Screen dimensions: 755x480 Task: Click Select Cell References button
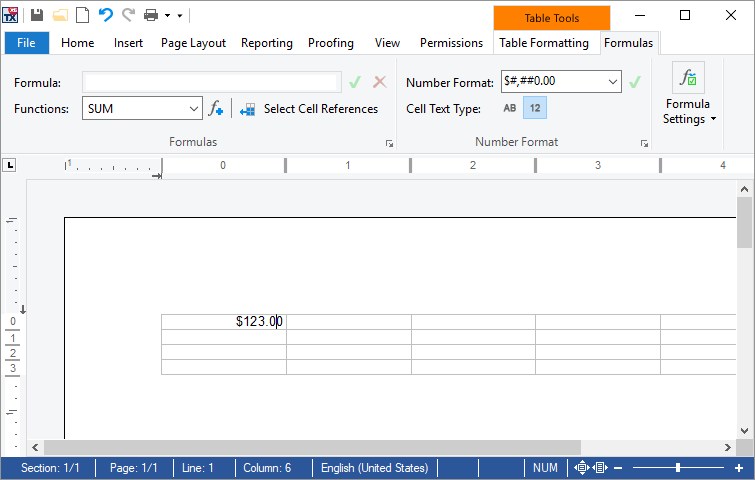pos(309,109)
